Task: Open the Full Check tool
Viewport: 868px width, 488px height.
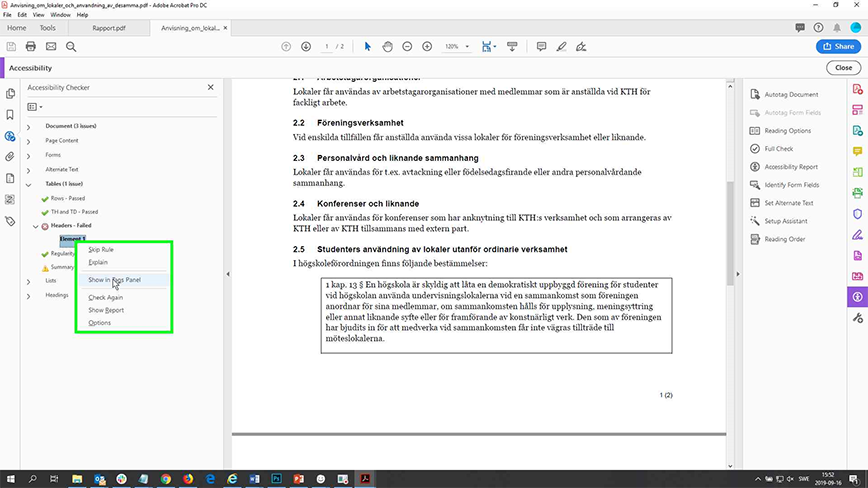Action: point(778,149)
